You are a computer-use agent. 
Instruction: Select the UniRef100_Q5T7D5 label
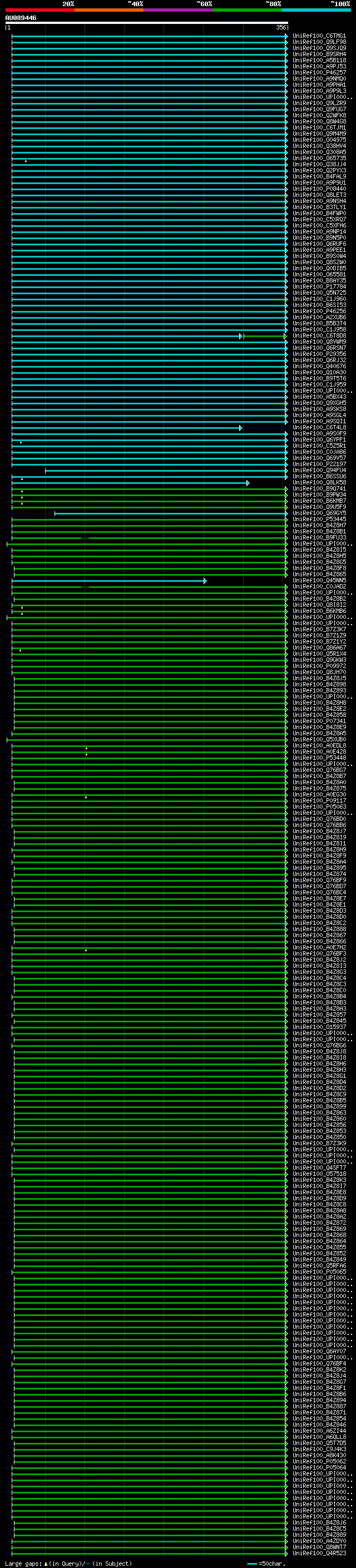click(319, 1444)
